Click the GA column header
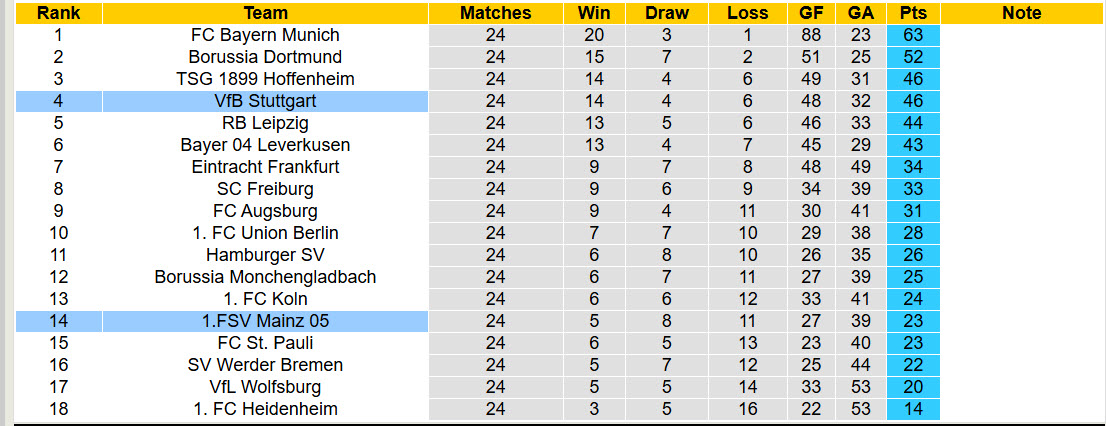 coord(860,13)
